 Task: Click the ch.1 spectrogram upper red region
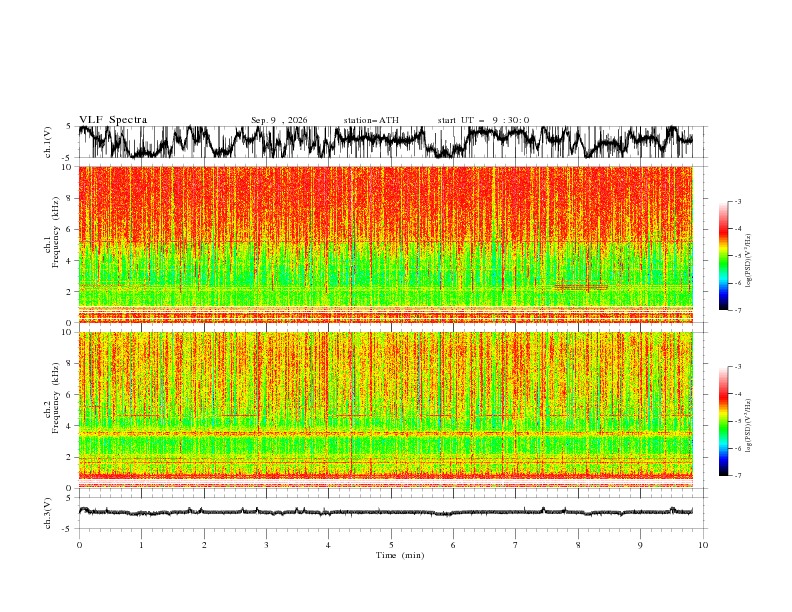pyautogui.click(x=385, y=205)
